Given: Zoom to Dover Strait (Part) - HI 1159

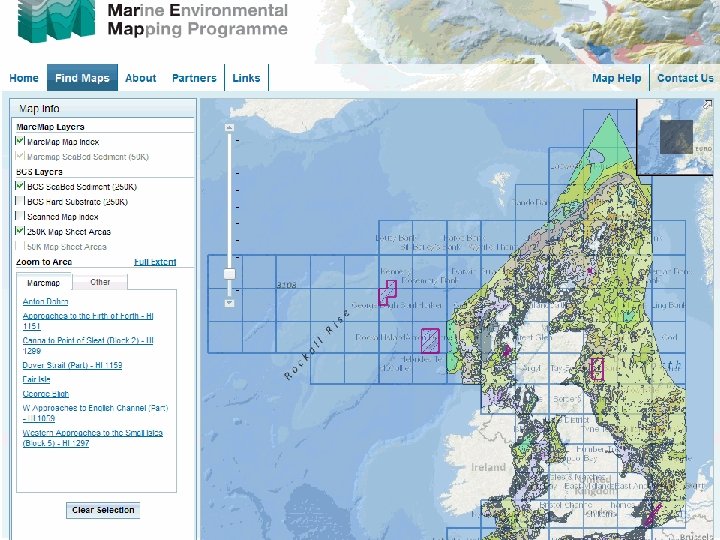Looking at the screenshot, I should click(x=72, y=365).
